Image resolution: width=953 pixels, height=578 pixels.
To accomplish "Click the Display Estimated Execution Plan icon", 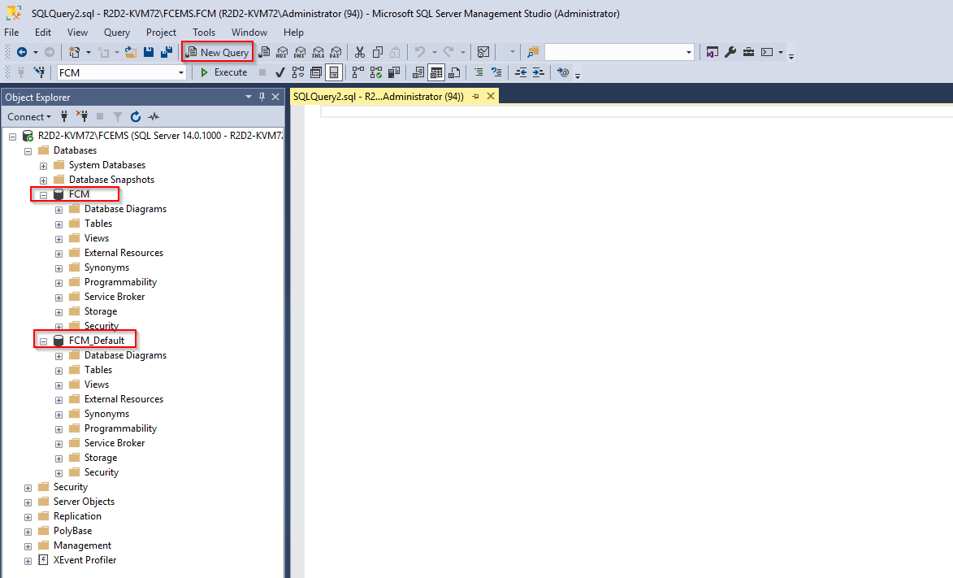I will [x=298, y=72].
